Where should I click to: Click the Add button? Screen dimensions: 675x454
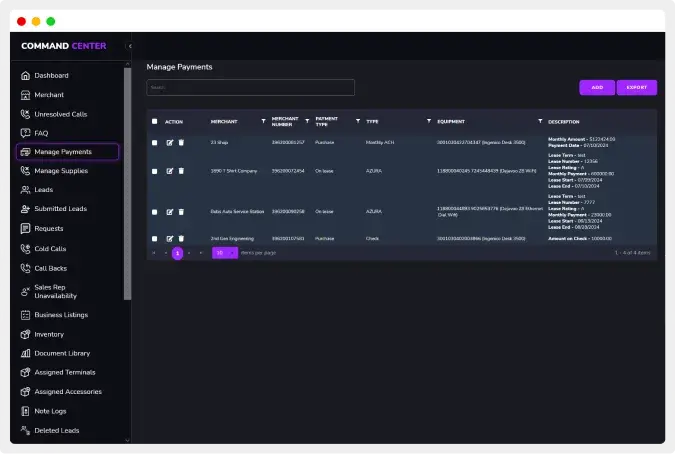597,88
